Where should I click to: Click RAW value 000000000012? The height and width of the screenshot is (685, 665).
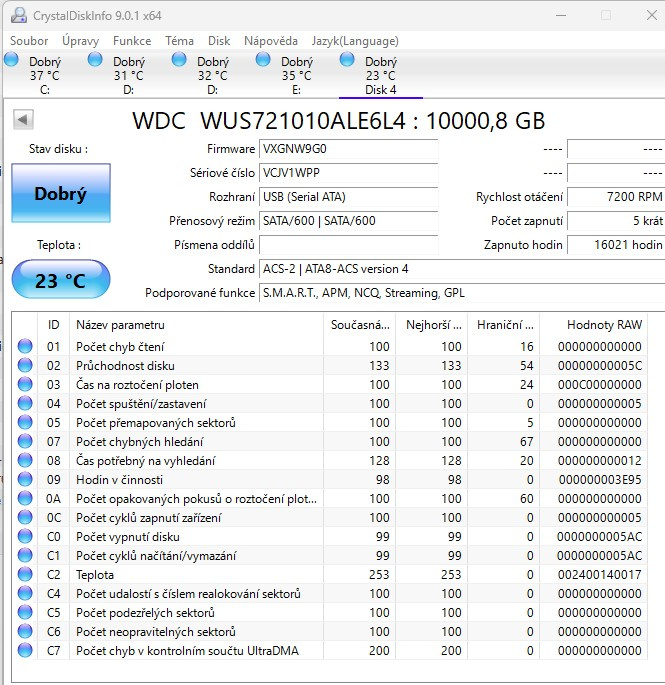click(x=600, y=460)
